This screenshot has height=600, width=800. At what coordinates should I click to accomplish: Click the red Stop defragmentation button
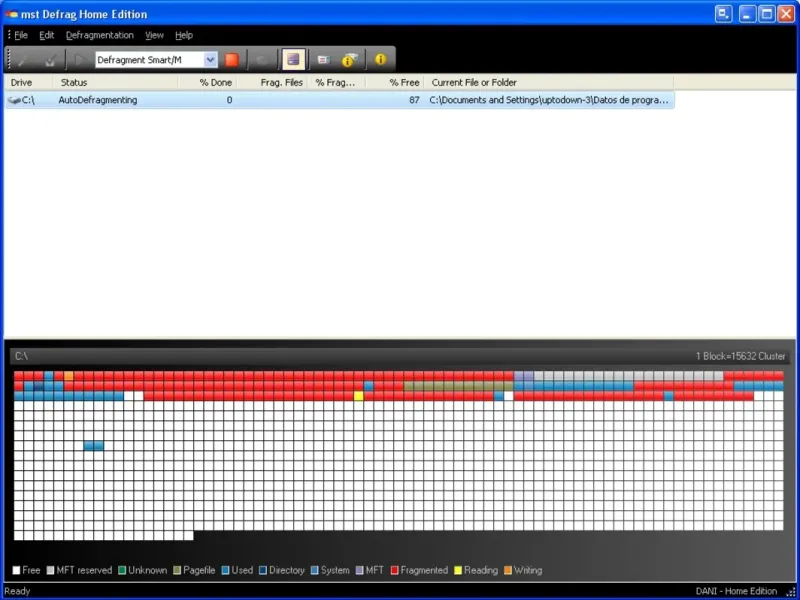[232, 60]
